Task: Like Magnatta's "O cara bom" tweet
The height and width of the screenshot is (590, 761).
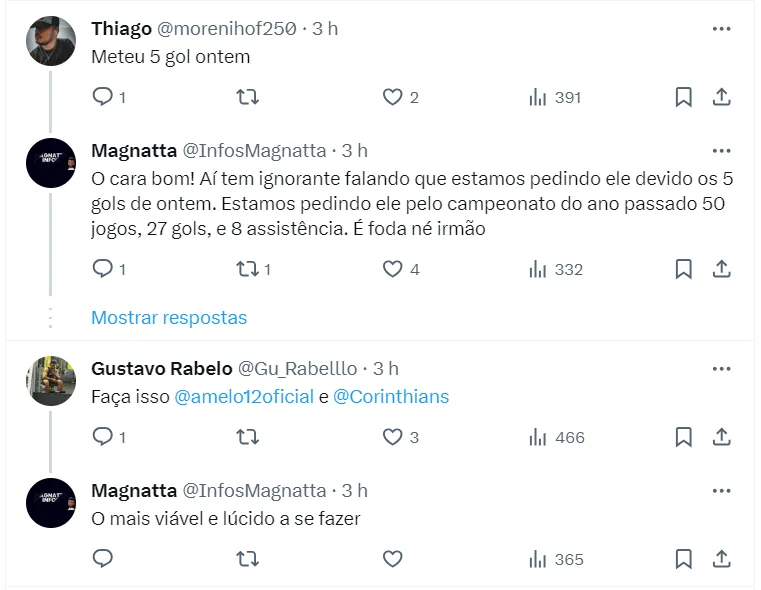Action: (393, 269)
